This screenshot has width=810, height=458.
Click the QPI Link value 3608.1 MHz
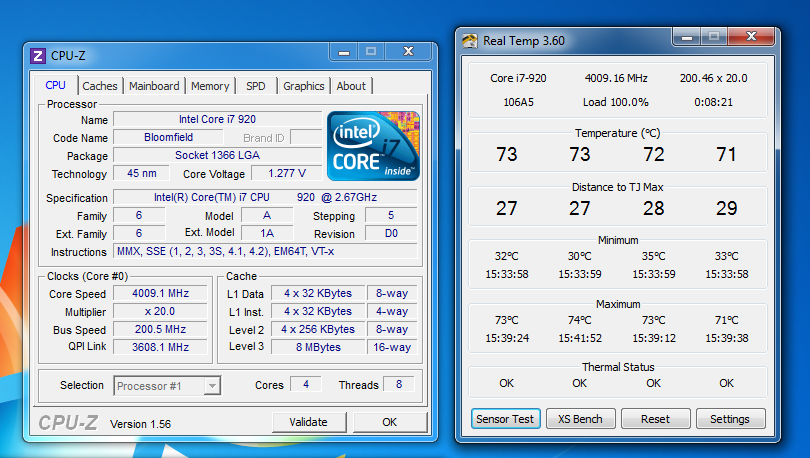click(x=160, y=347)
